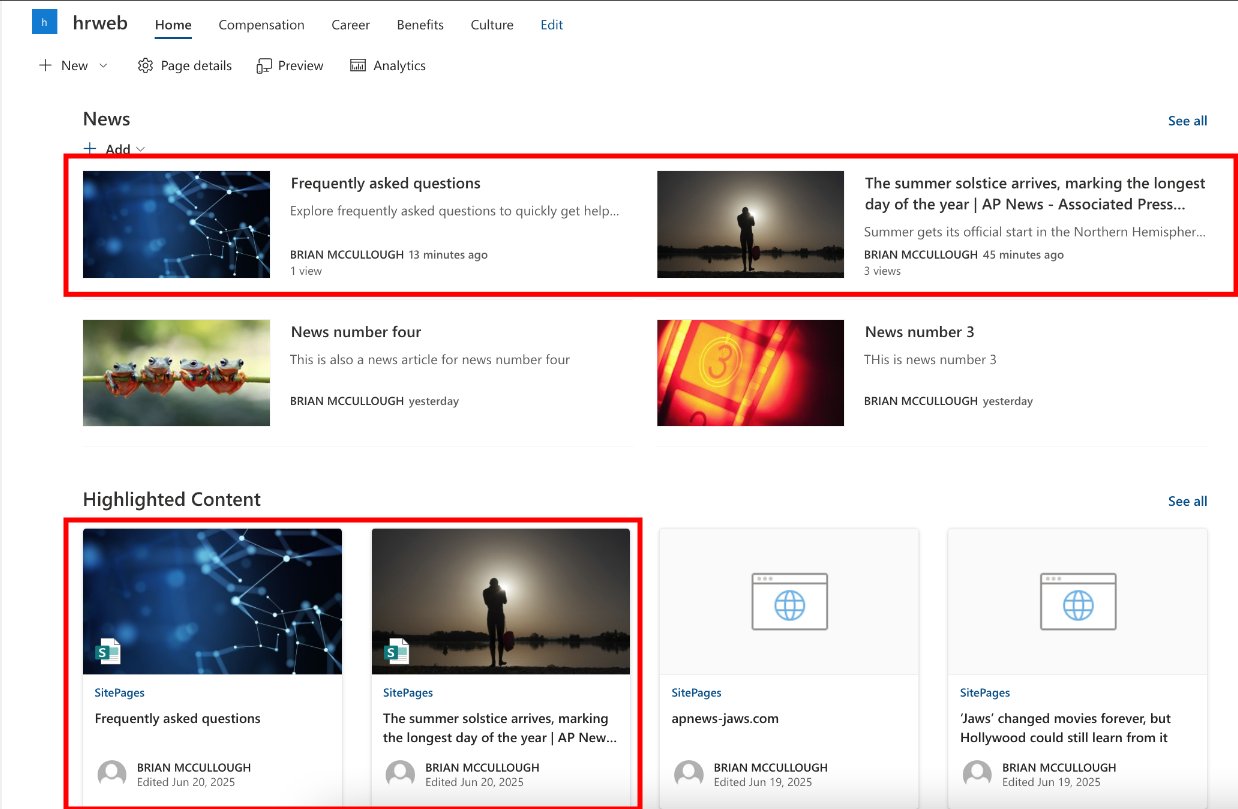
Task: Expand the New dropdown chevron
Action: [104, 65]
